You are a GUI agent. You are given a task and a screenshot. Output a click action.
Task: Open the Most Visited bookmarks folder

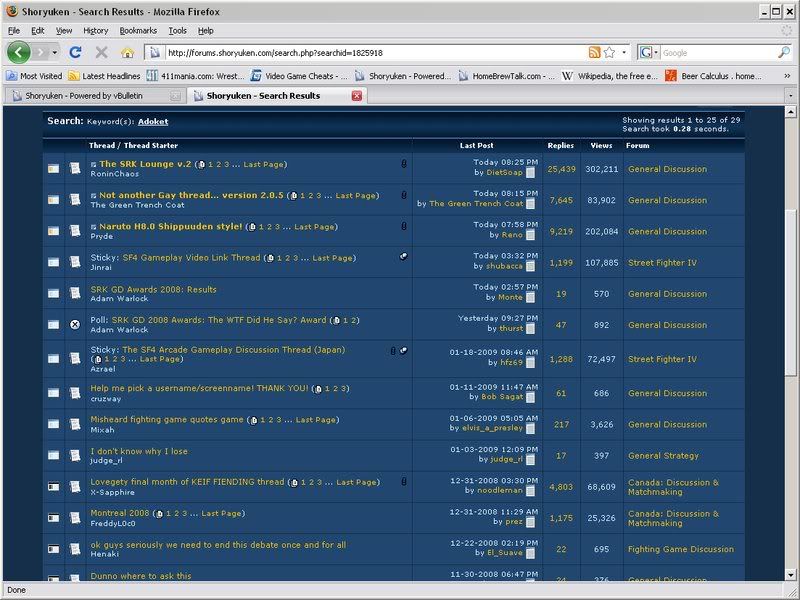pyautogui.click(x=34, y=76)
